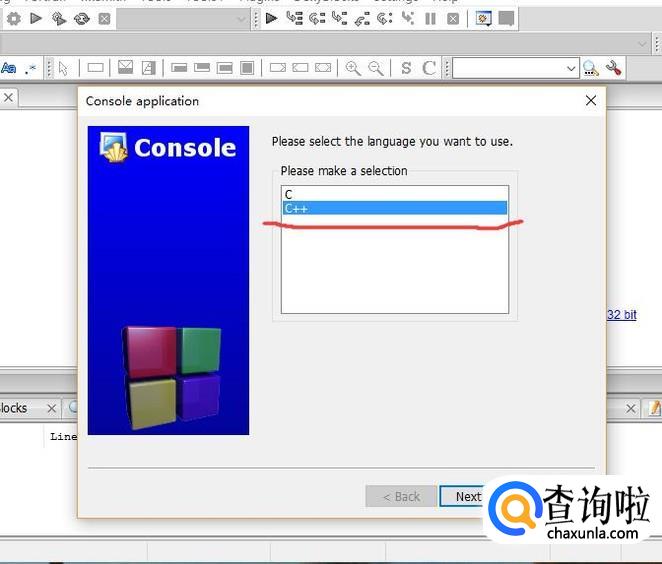Close the editor tab with the X
The width and height of the screenshot is (662, 564).
pos(8,98)
